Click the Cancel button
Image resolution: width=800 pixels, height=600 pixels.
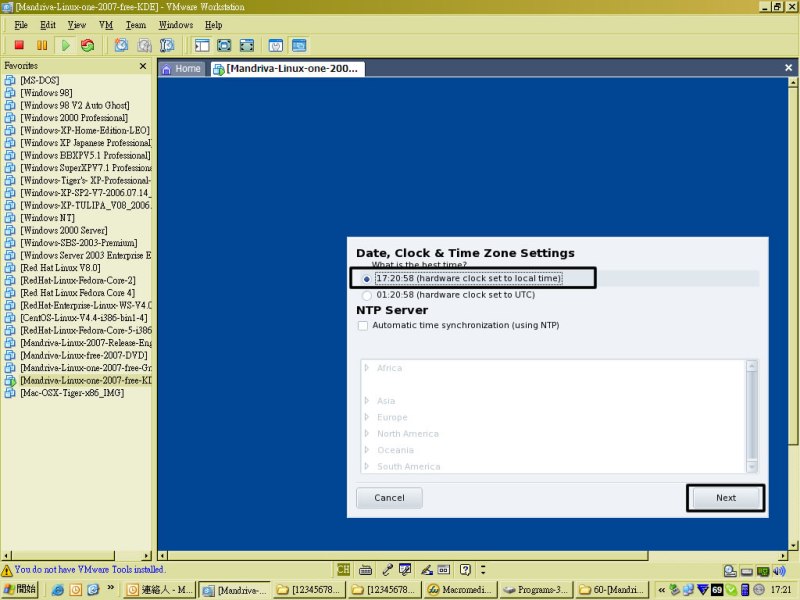point(389,498)
